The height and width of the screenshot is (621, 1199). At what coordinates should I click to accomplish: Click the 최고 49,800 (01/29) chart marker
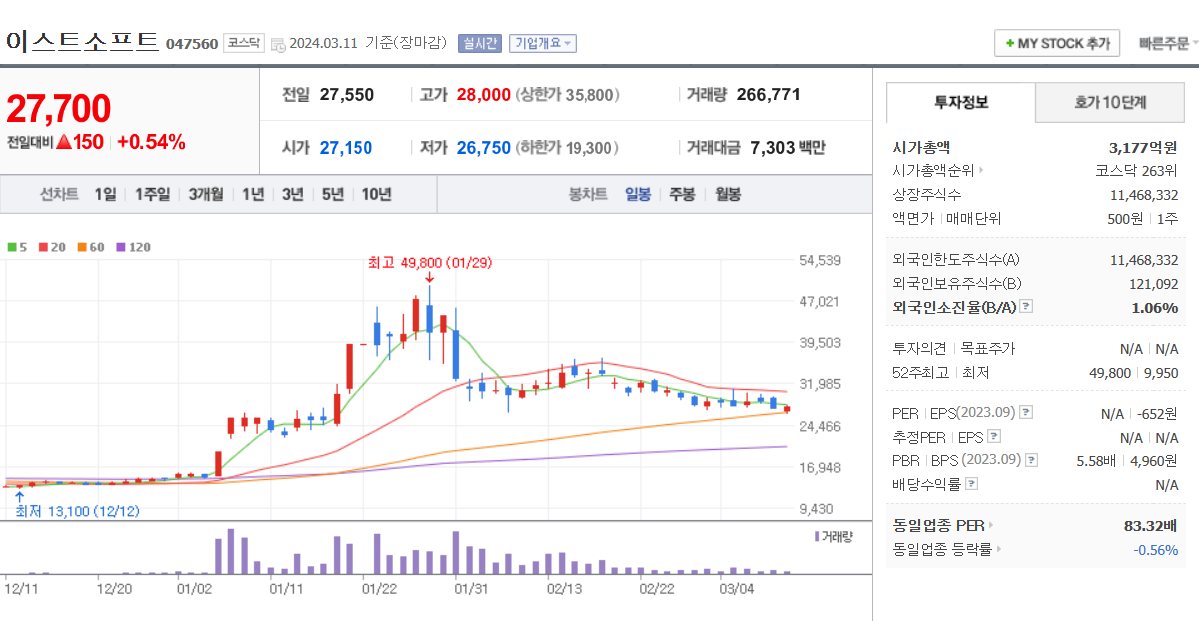(x=430, y=263)
